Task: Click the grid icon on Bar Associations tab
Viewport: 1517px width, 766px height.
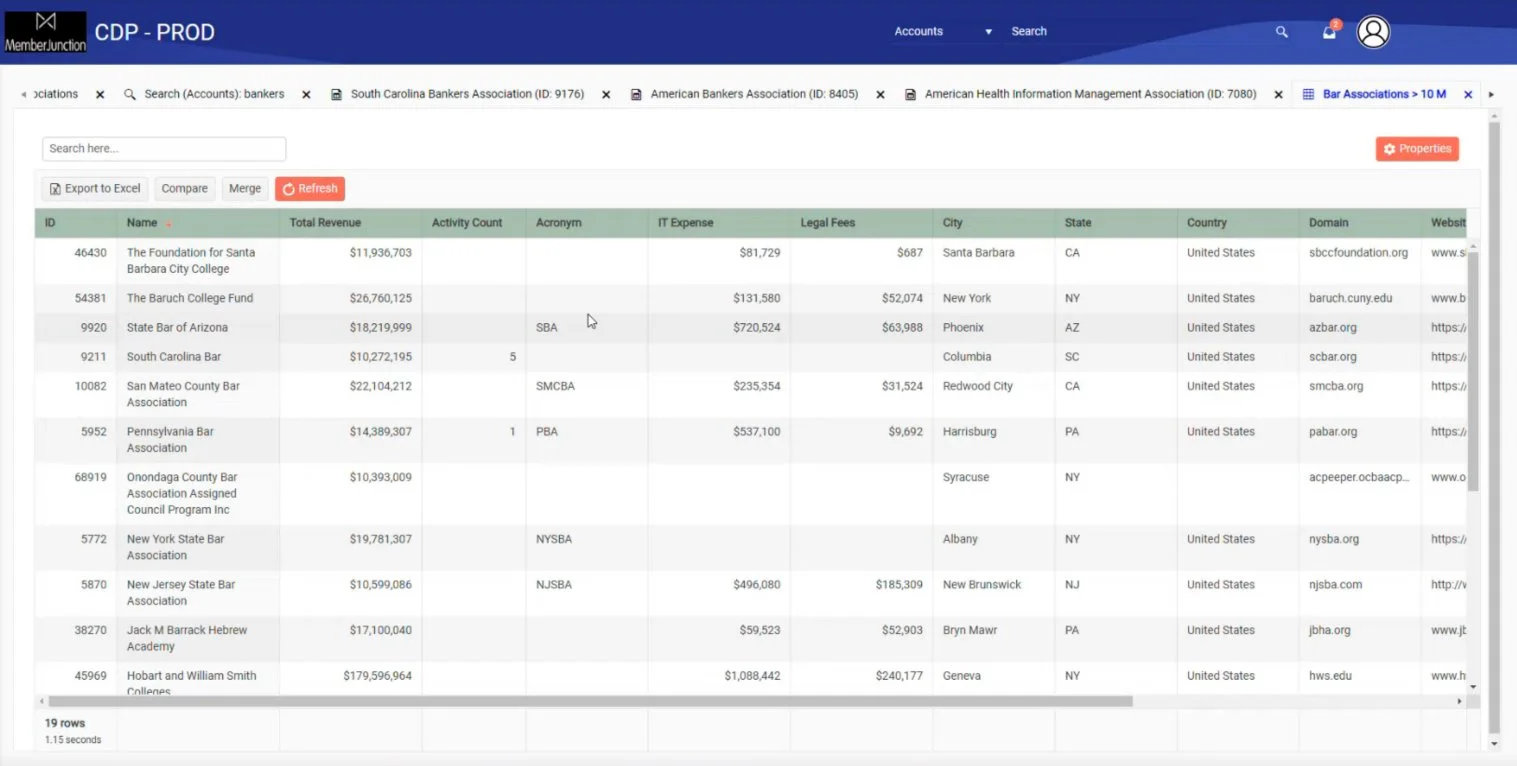Action: [1308, 95]
